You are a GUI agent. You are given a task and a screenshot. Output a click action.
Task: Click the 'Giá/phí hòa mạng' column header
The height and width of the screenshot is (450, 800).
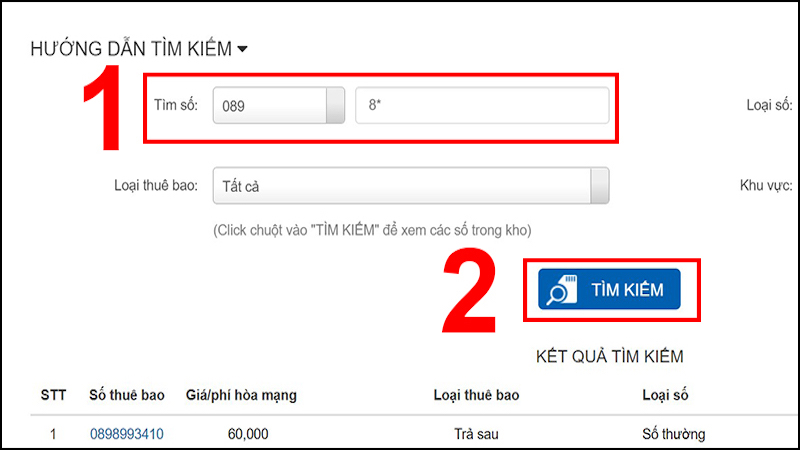[x=241, y=395]
